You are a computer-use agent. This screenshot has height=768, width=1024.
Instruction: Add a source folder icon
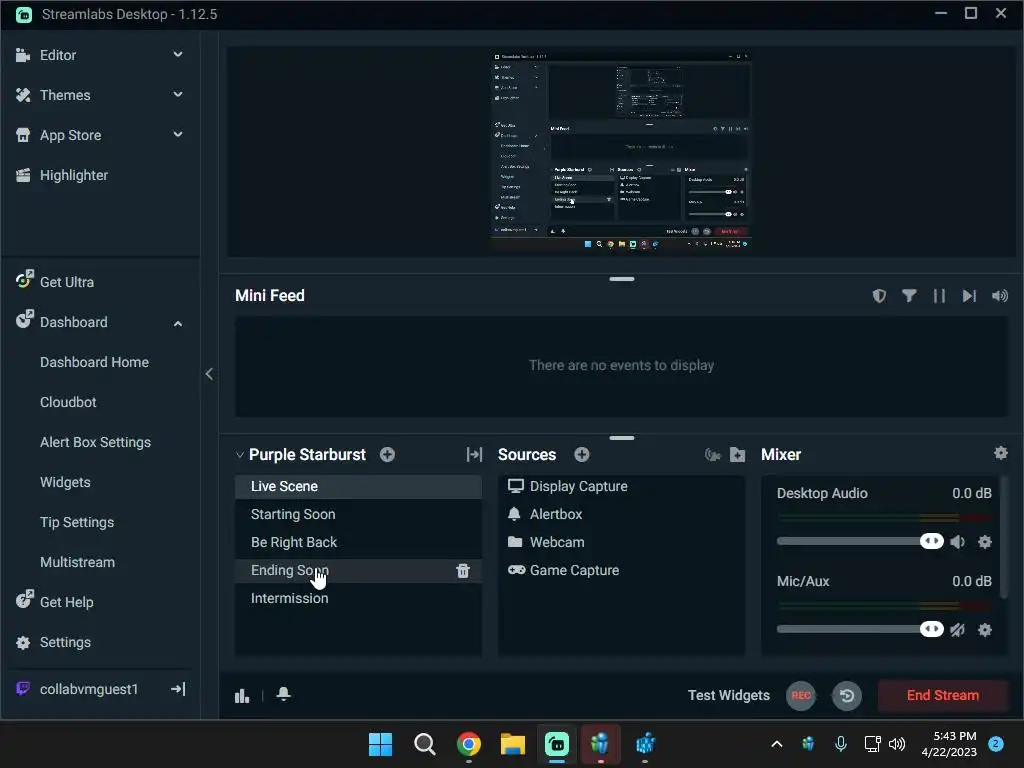(x=737, y=455)
